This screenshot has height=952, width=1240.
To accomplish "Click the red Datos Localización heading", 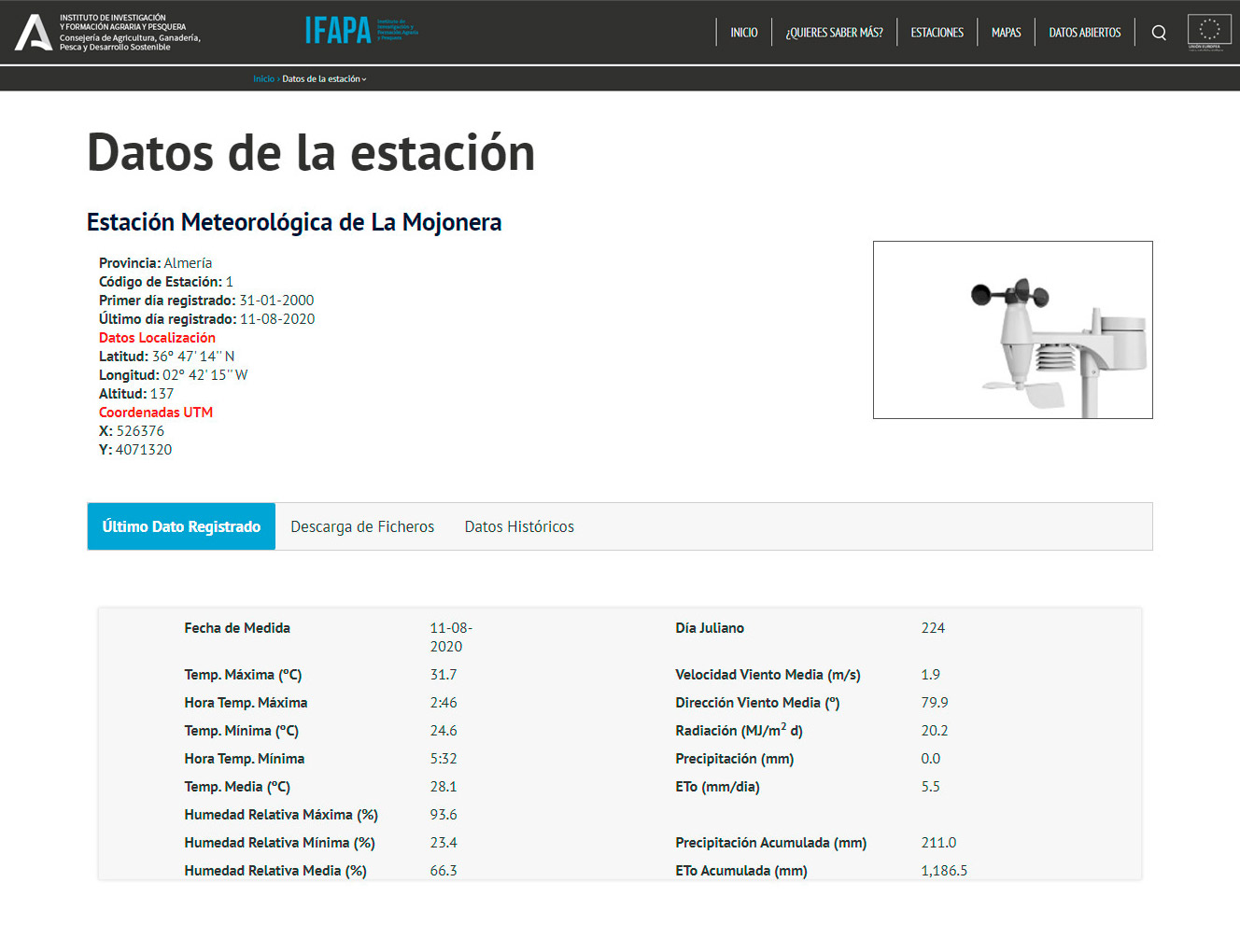I will (157, 338).
